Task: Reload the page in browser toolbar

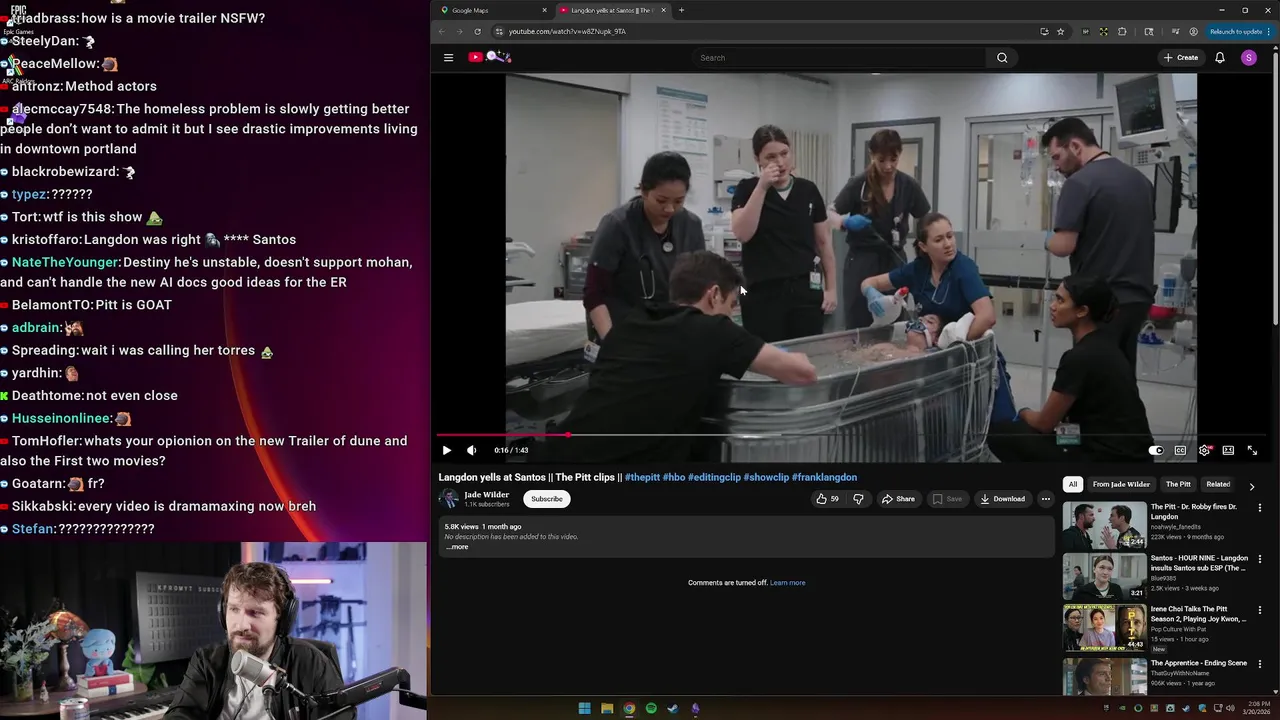Action: pyautogui.click(x=477, y=31)
